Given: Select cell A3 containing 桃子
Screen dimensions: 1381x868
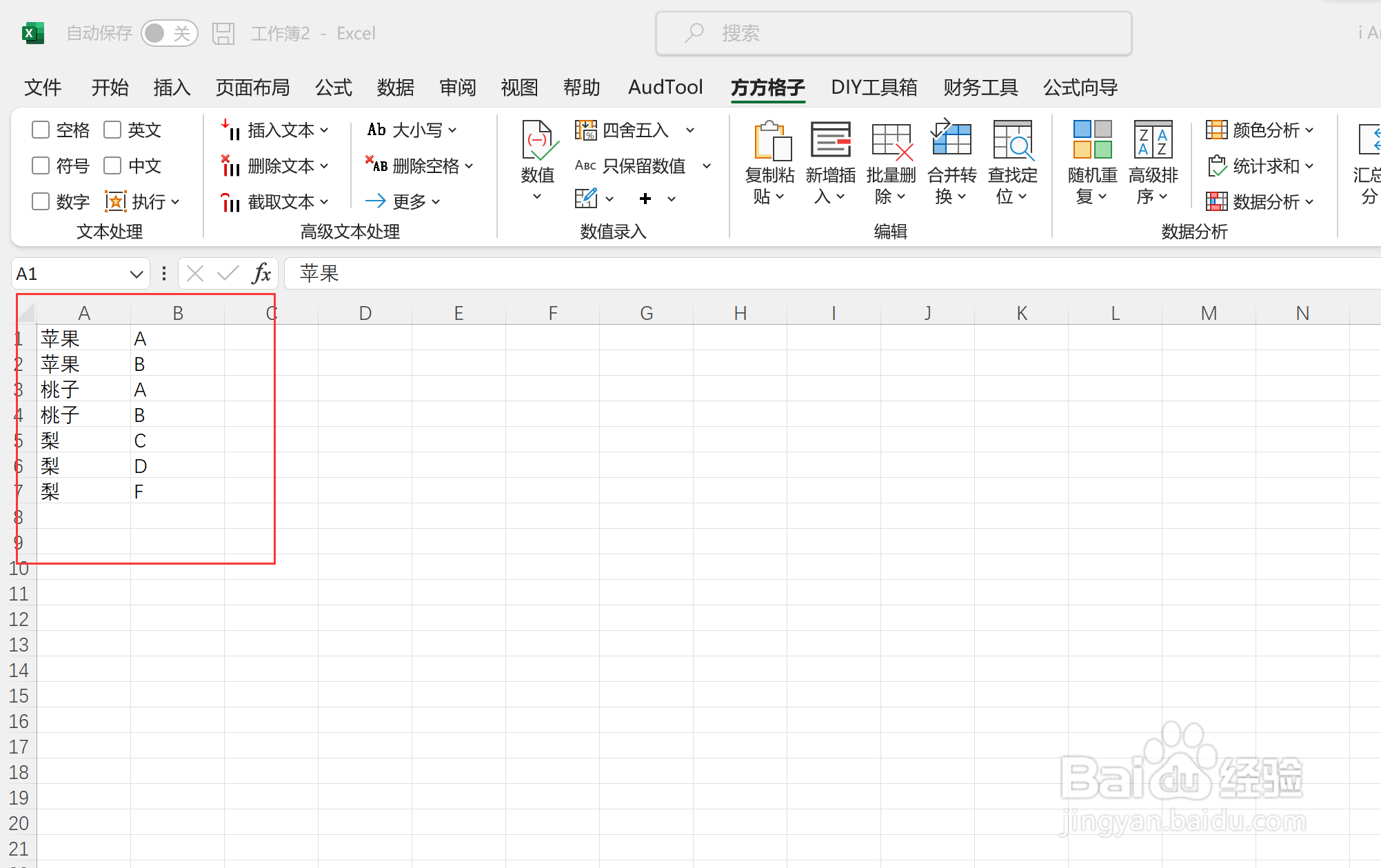Looking at the screenshot, I should click(x=83, y=390).
